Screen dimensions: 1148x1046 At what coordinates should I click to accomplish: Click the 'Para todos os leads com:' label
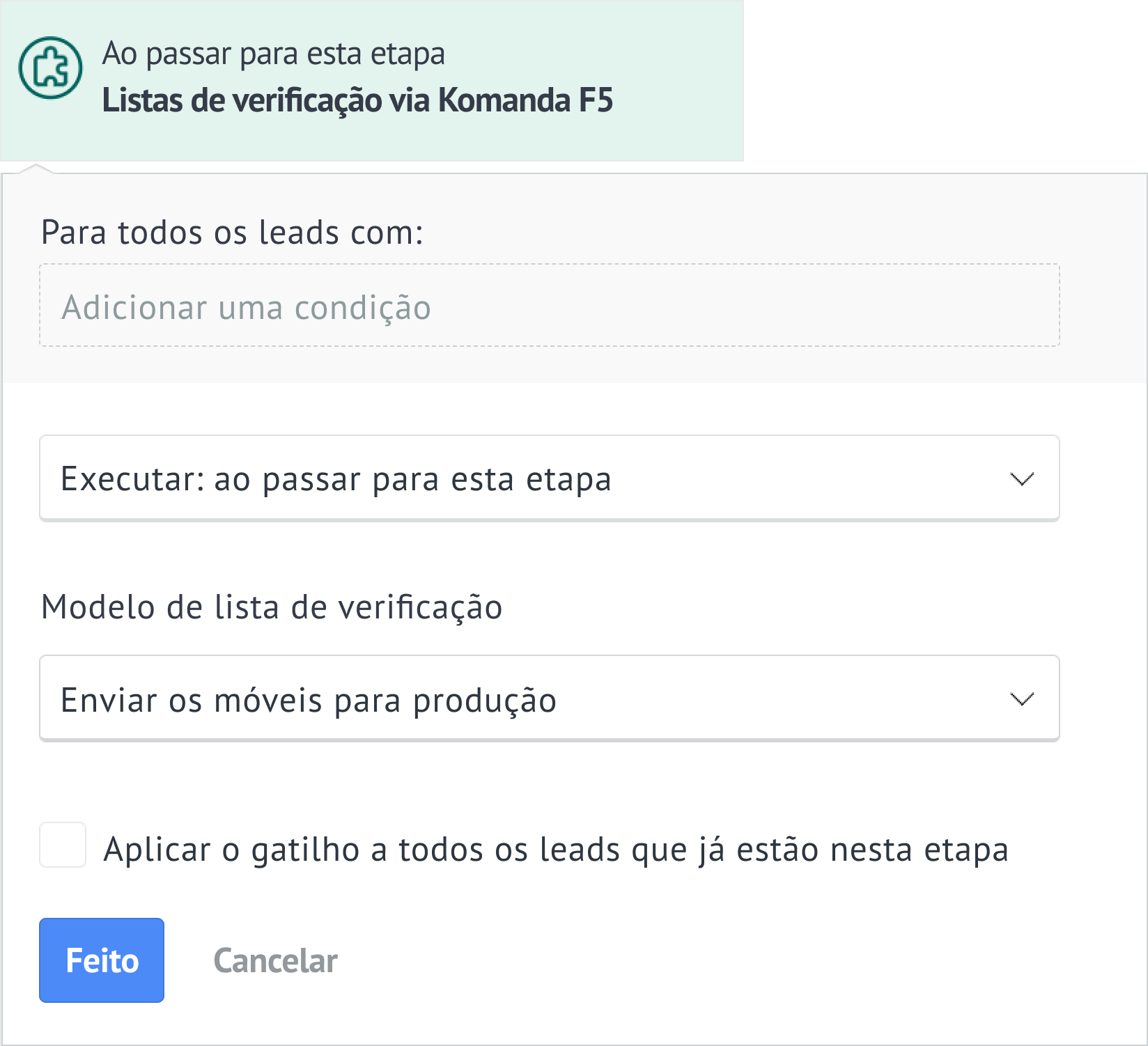pyautogui.click(x=233, y=233)
